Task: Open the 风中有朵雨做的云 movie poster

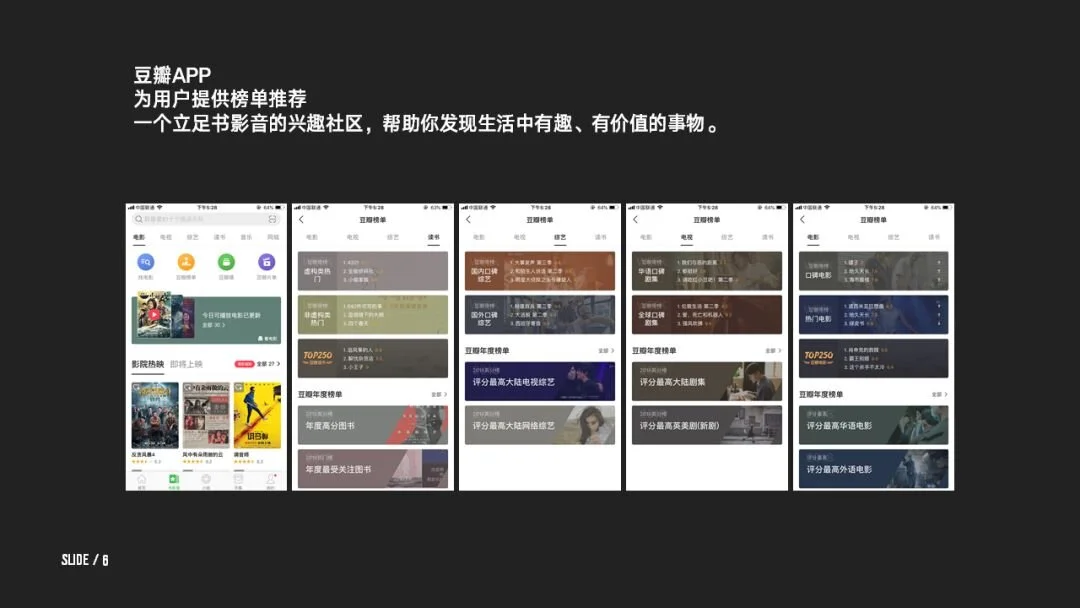Action: tap(206, 415)
